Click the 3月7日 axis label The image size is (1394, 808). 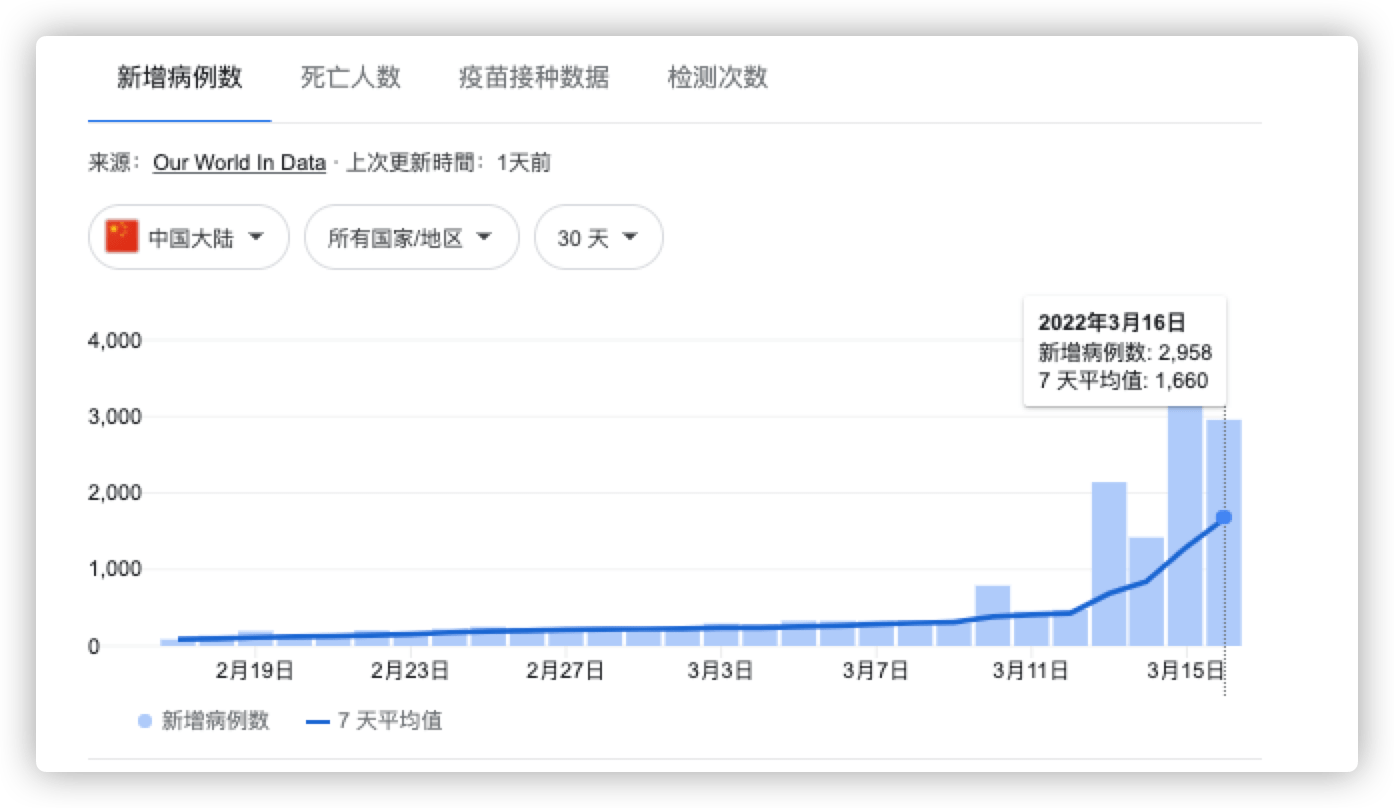[877, 671]
